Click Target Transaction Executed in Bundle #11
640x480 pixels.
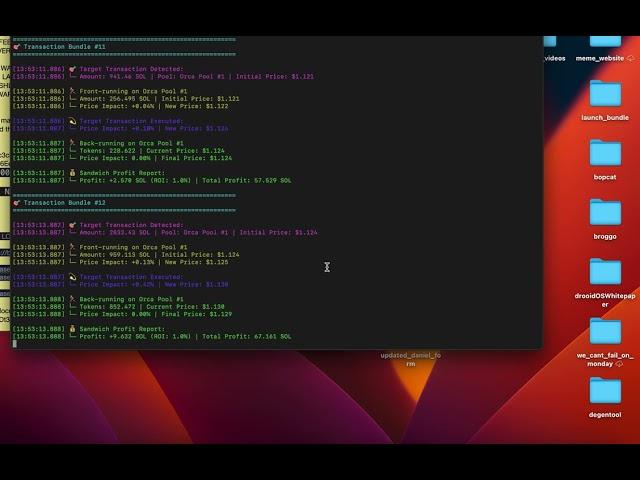point(98,121)
